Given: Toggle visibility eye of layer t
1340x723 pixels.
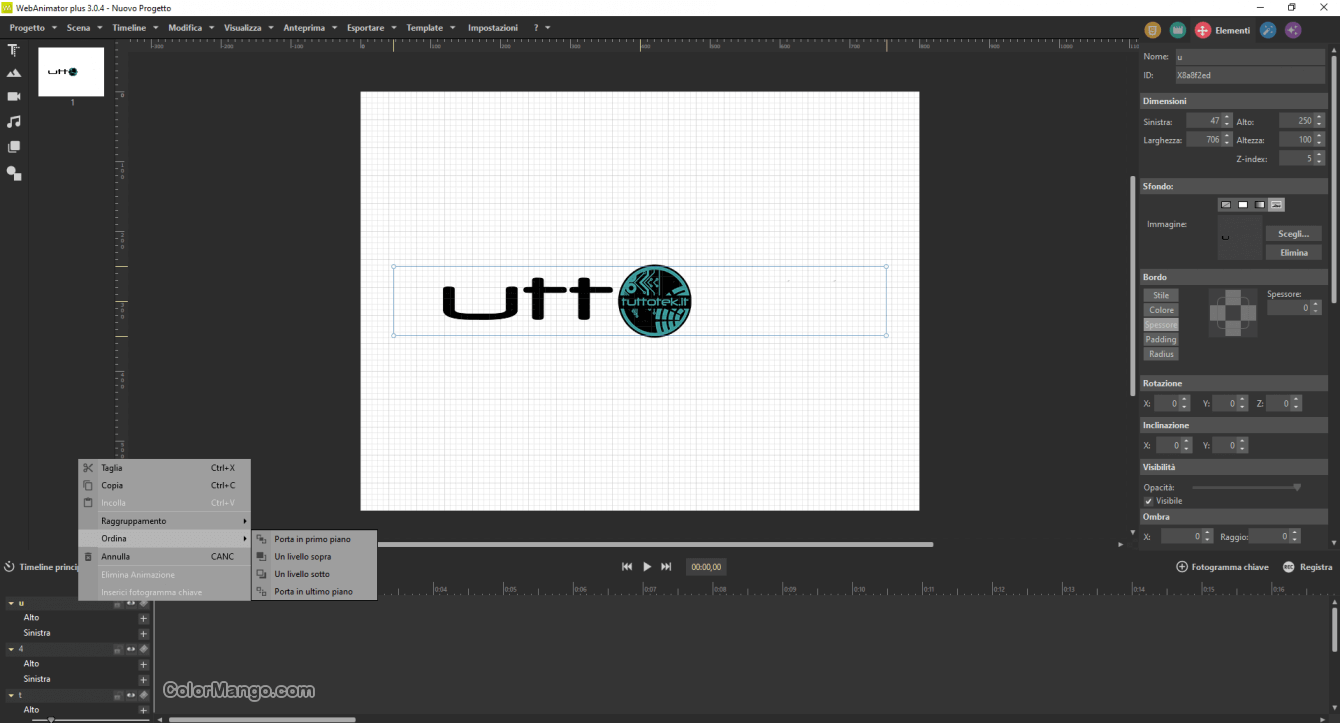Looking at the screenshot, I should coord(130,695).
